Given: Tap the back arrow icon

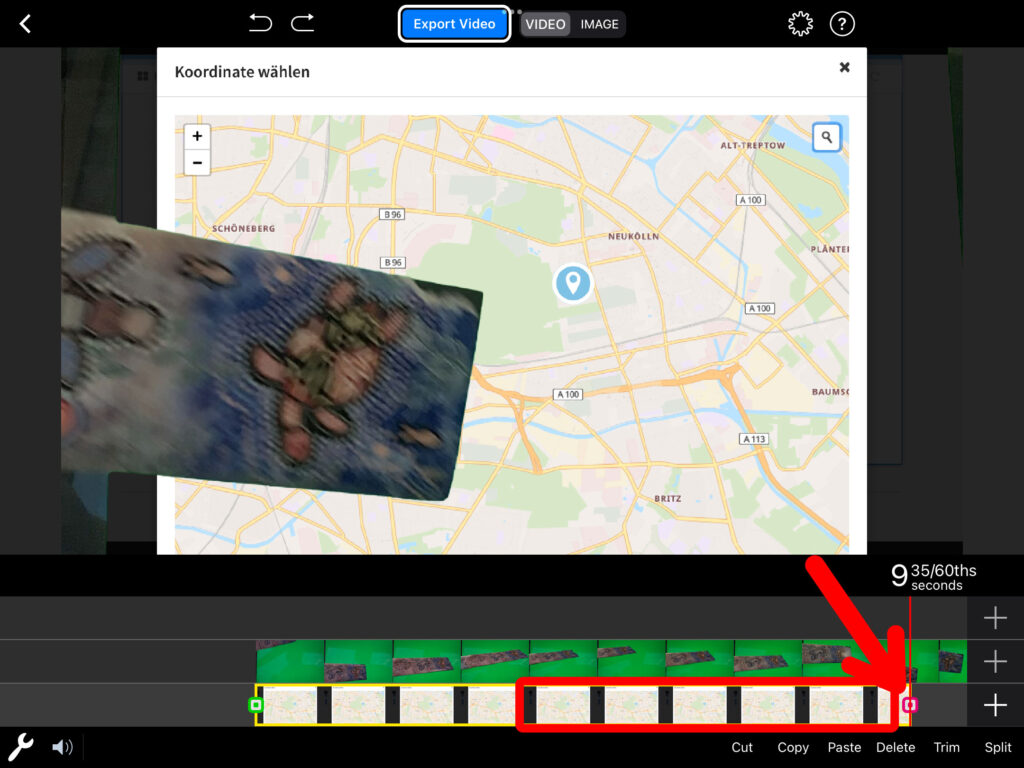Looking at the screenshot, I should [x=26, y=24].
